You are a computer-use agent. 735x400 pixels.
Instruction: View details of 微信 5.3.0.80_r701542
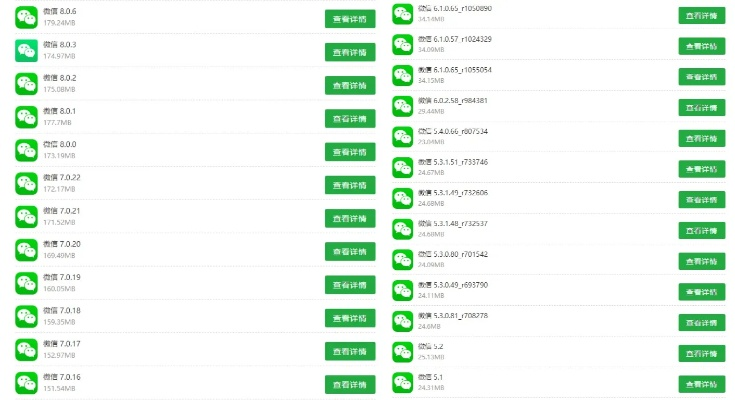[x=702, y=261]
